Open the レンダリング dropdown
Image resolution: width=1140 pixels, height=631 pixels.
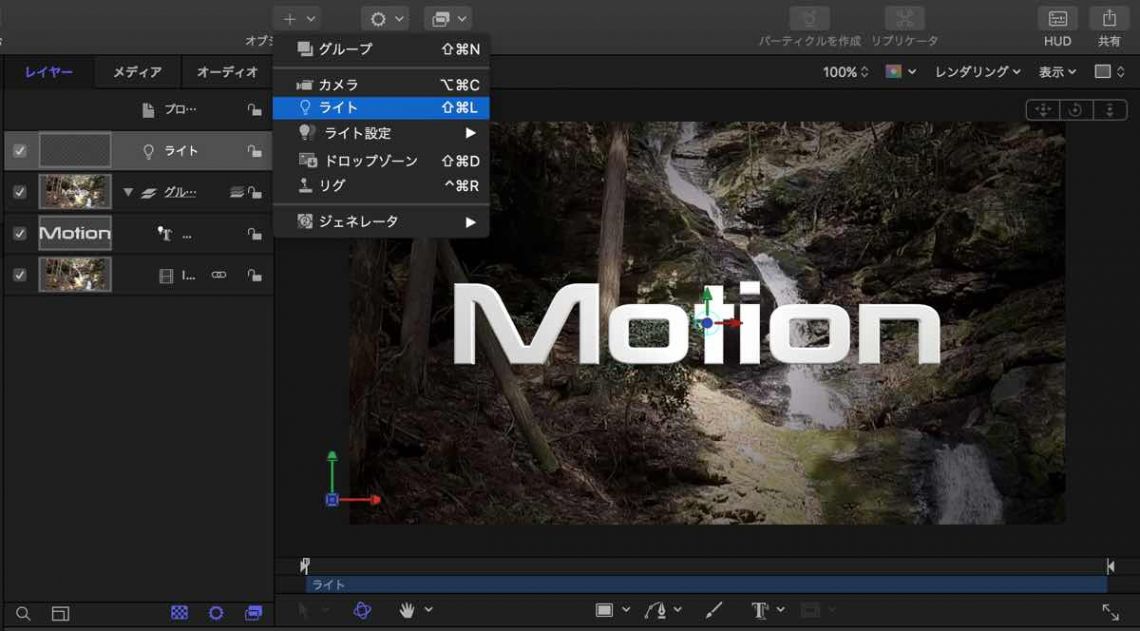coord(977,72)
